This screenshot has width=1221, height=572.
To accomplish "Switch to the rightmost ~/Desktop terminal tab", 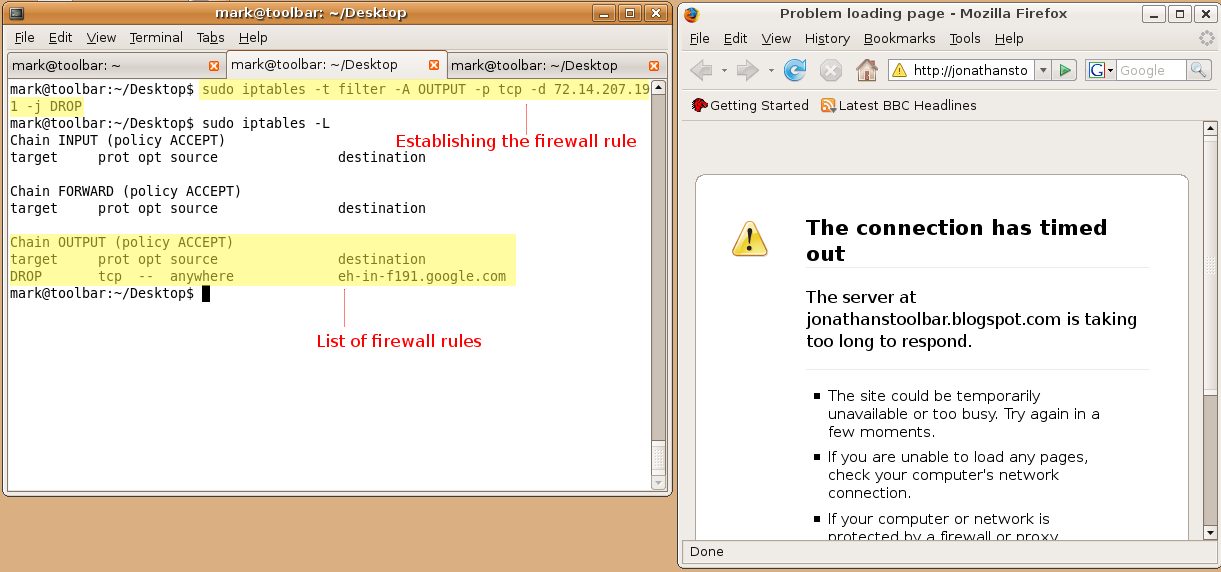I will 558,65.
